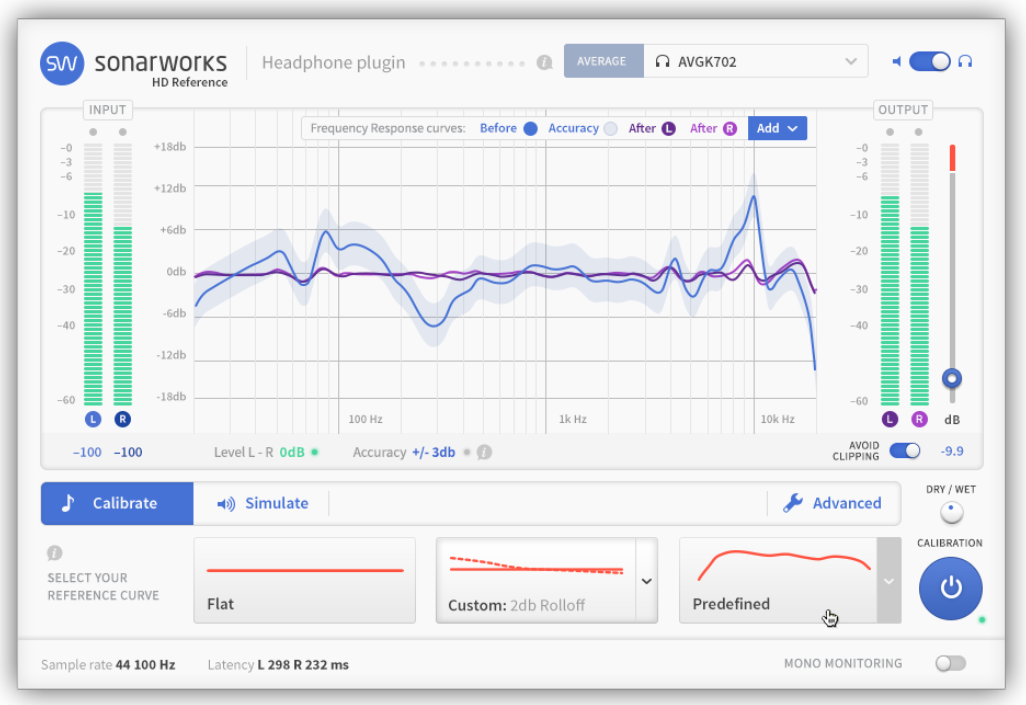Viewport: 1026px width, 705px height.
Task: Expand the Custom curve dropdown arrow
Action: [646, 581]
